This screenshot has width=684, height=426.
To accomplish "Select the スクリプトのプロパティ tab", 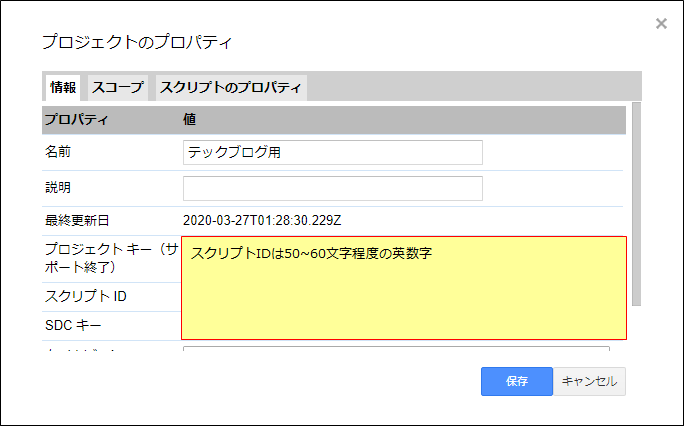I will tap(231, 88).
